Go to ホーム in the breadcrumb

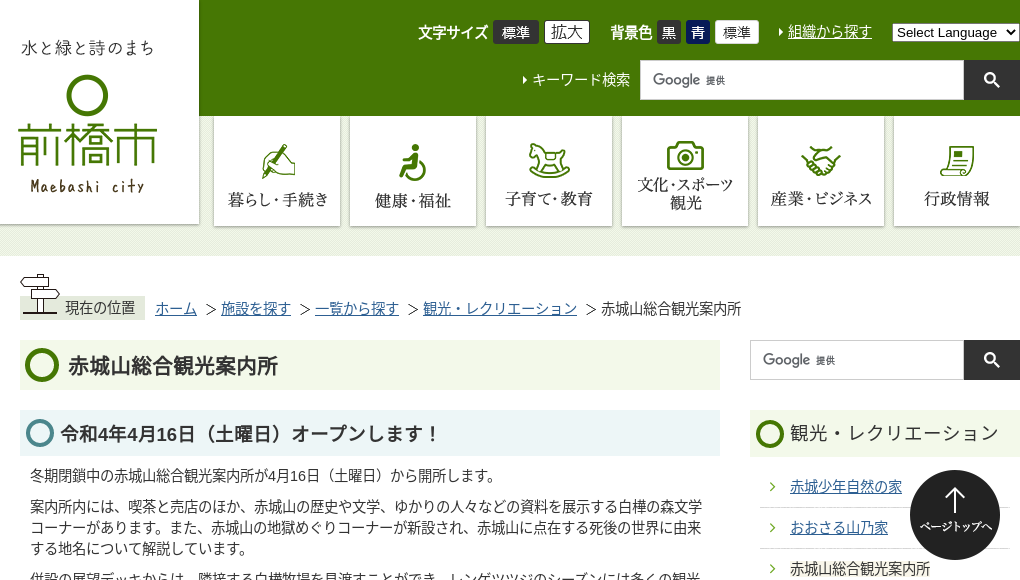(176, 309)
